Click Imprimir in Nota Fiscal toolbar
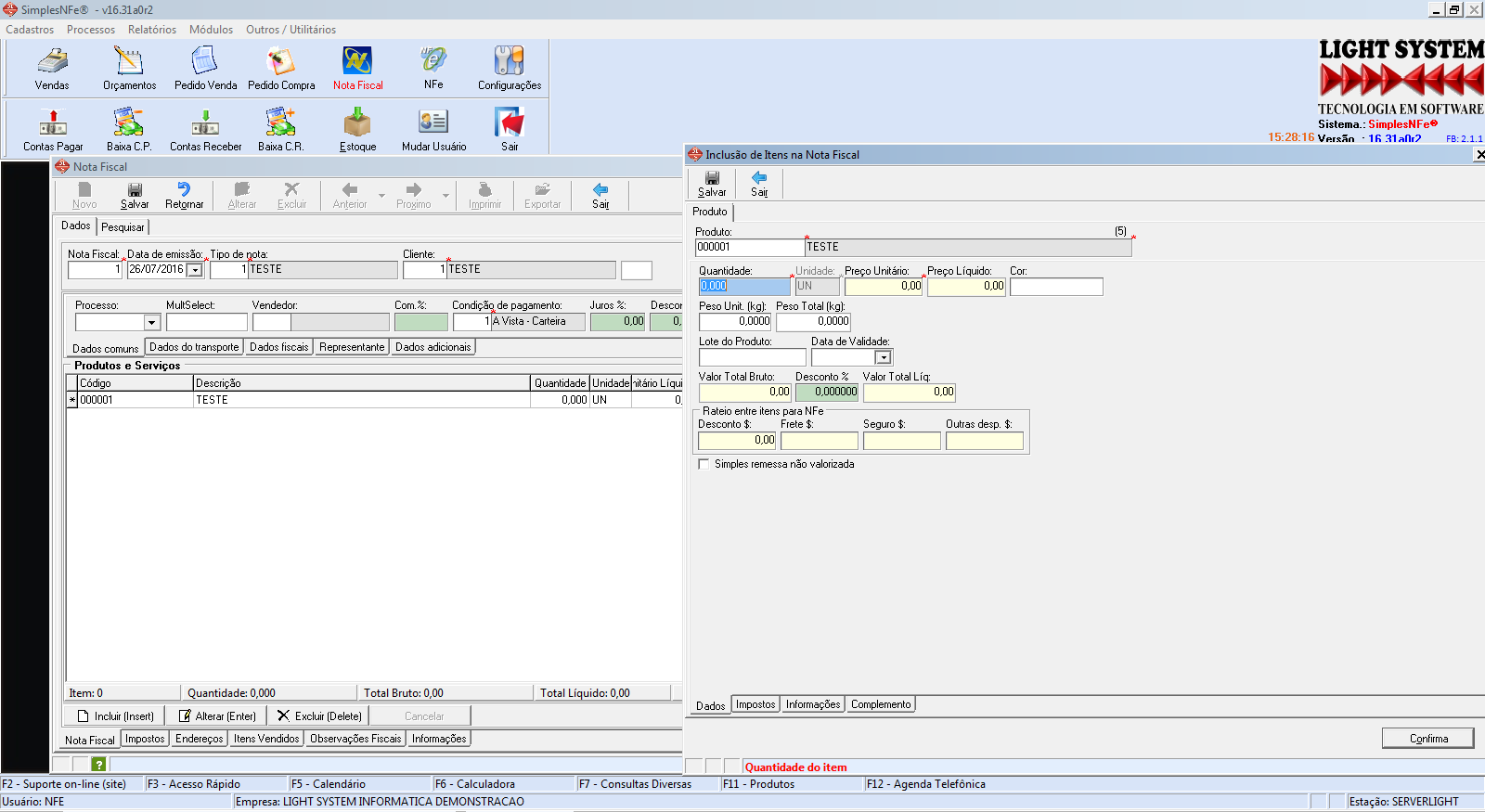This screenshot has height=812, width=1485. tap(484, 196)
